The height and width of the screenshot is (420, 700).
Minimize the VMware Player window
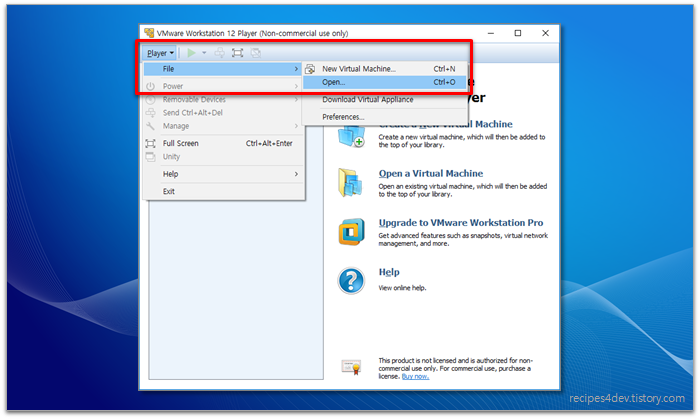click(x=491, y=33)
